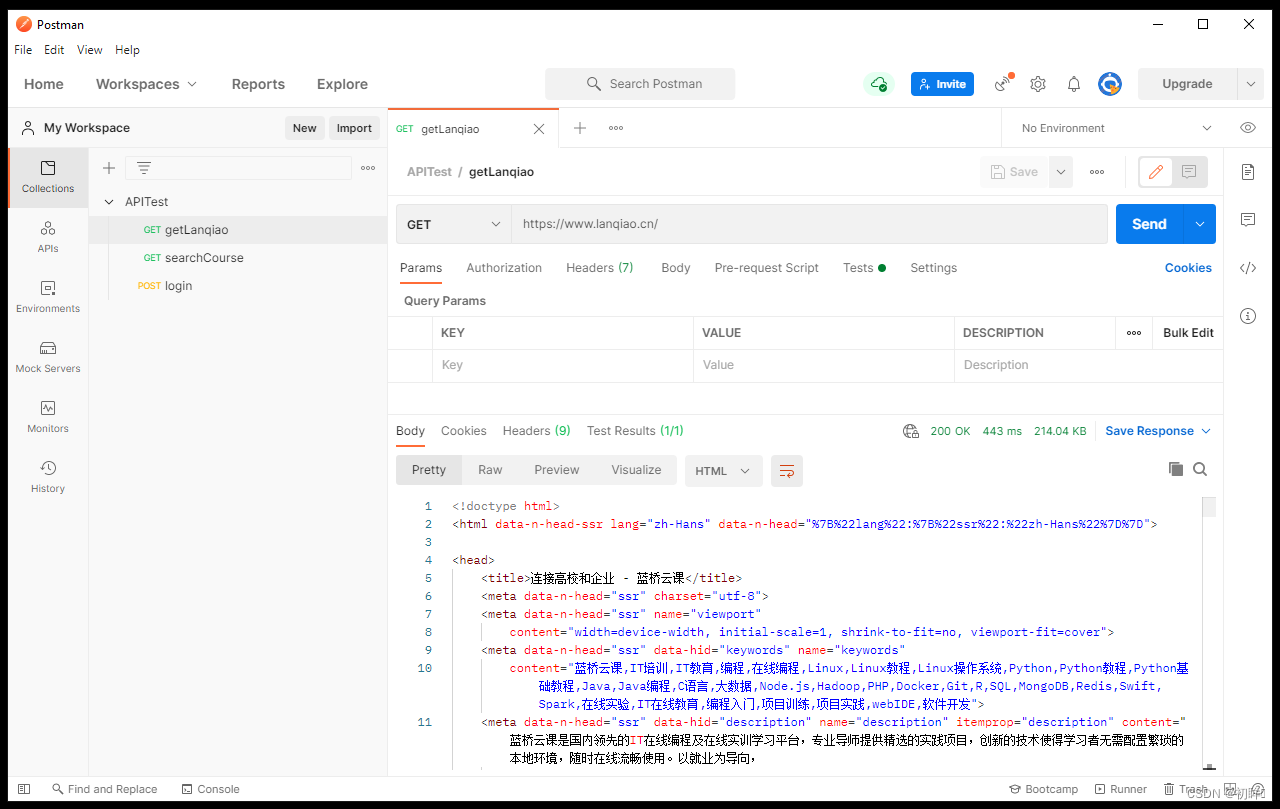Switch to comment mode toggle

(1189, 172)
